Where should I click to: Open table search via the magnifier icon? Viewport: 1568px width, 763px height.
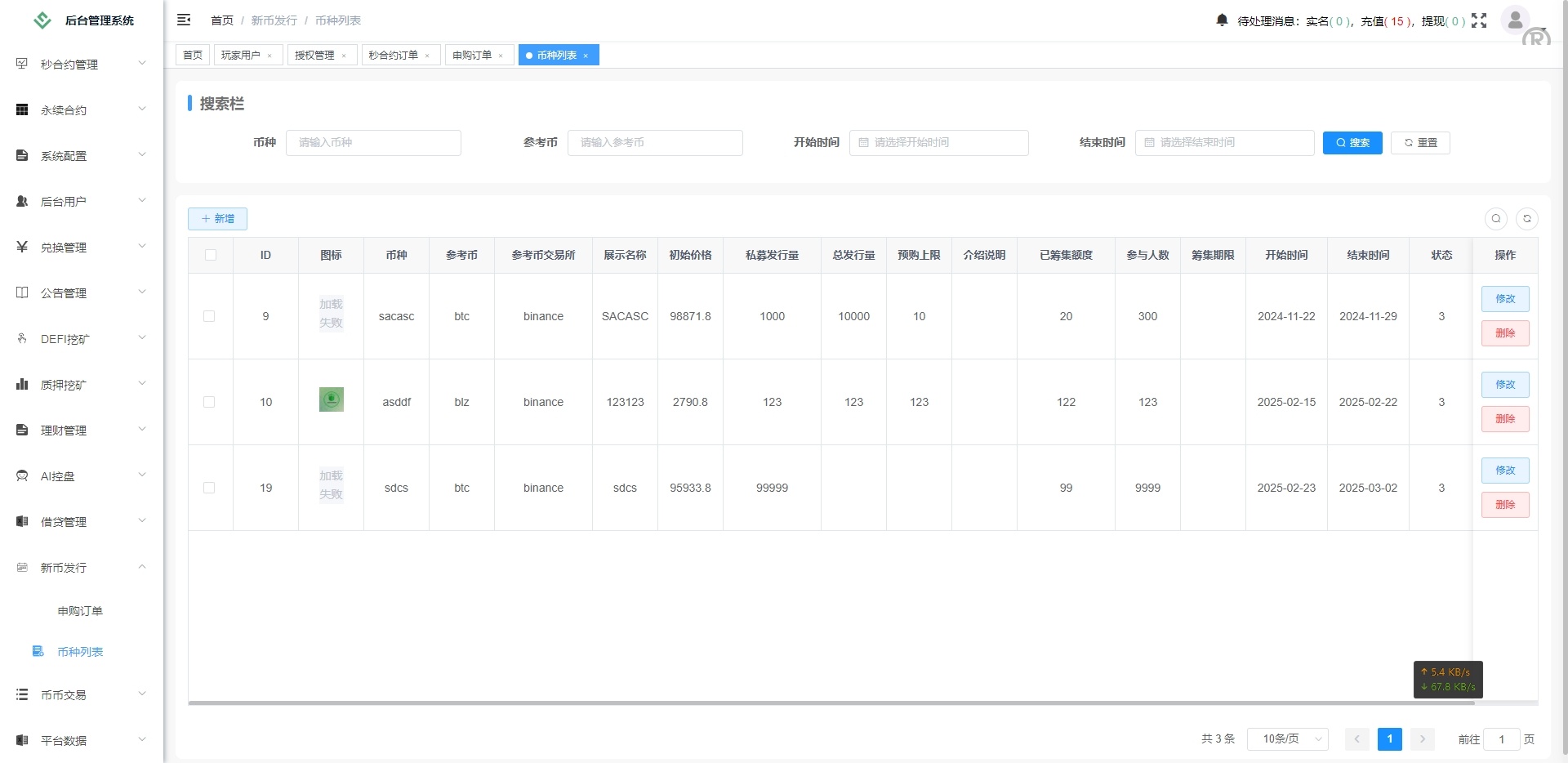[1495, 219]
